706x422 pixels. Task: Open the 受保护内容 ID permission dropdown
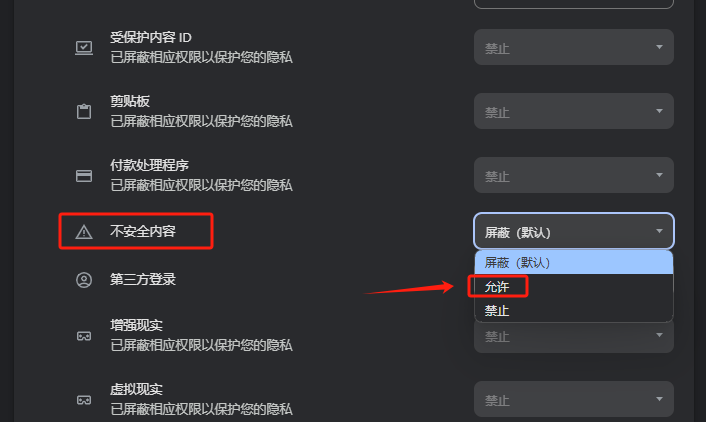574,47
